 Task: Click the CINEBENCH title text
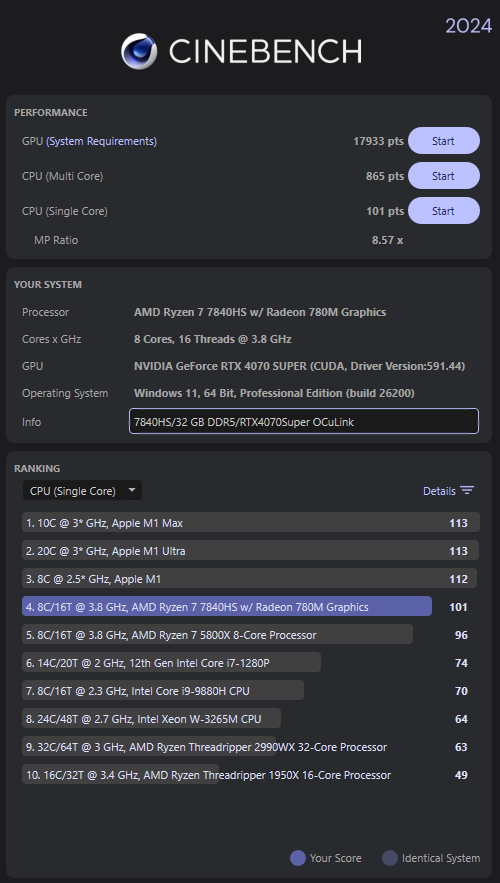265,52
